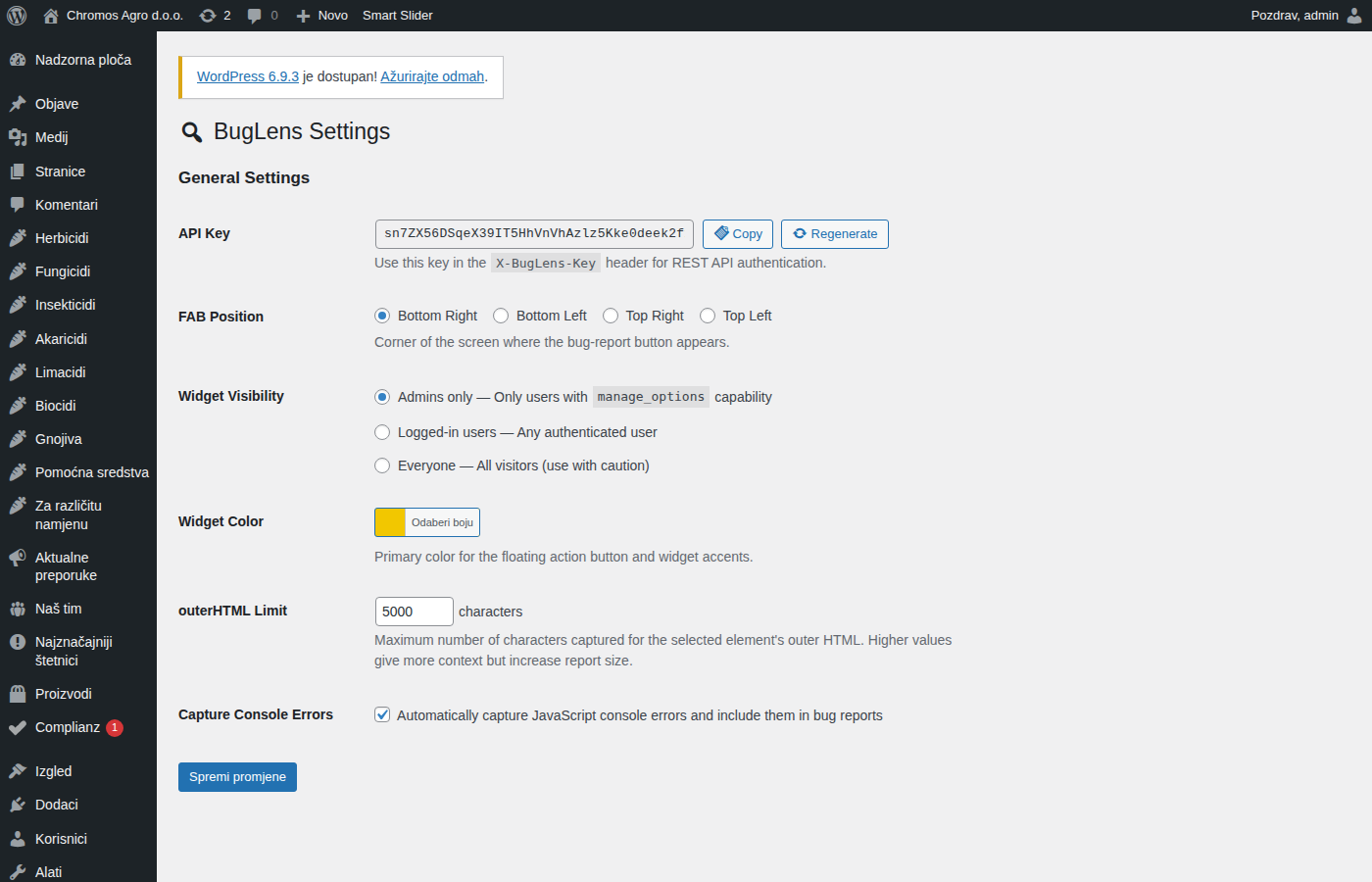
Task: Click the Aktualne preporuke megaphone icon
Action: [x=18, y=558]
